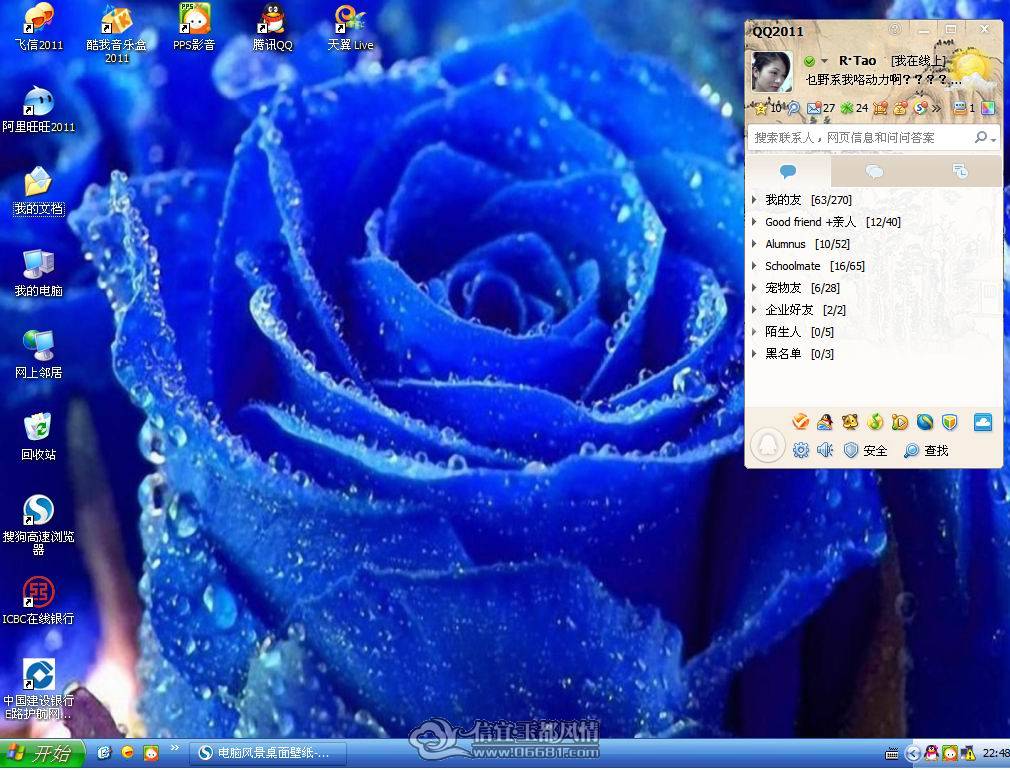This screenshot has height=770, width=1010.
Task: Switch to the groups tab in QQ
Action: coord(874,171)
